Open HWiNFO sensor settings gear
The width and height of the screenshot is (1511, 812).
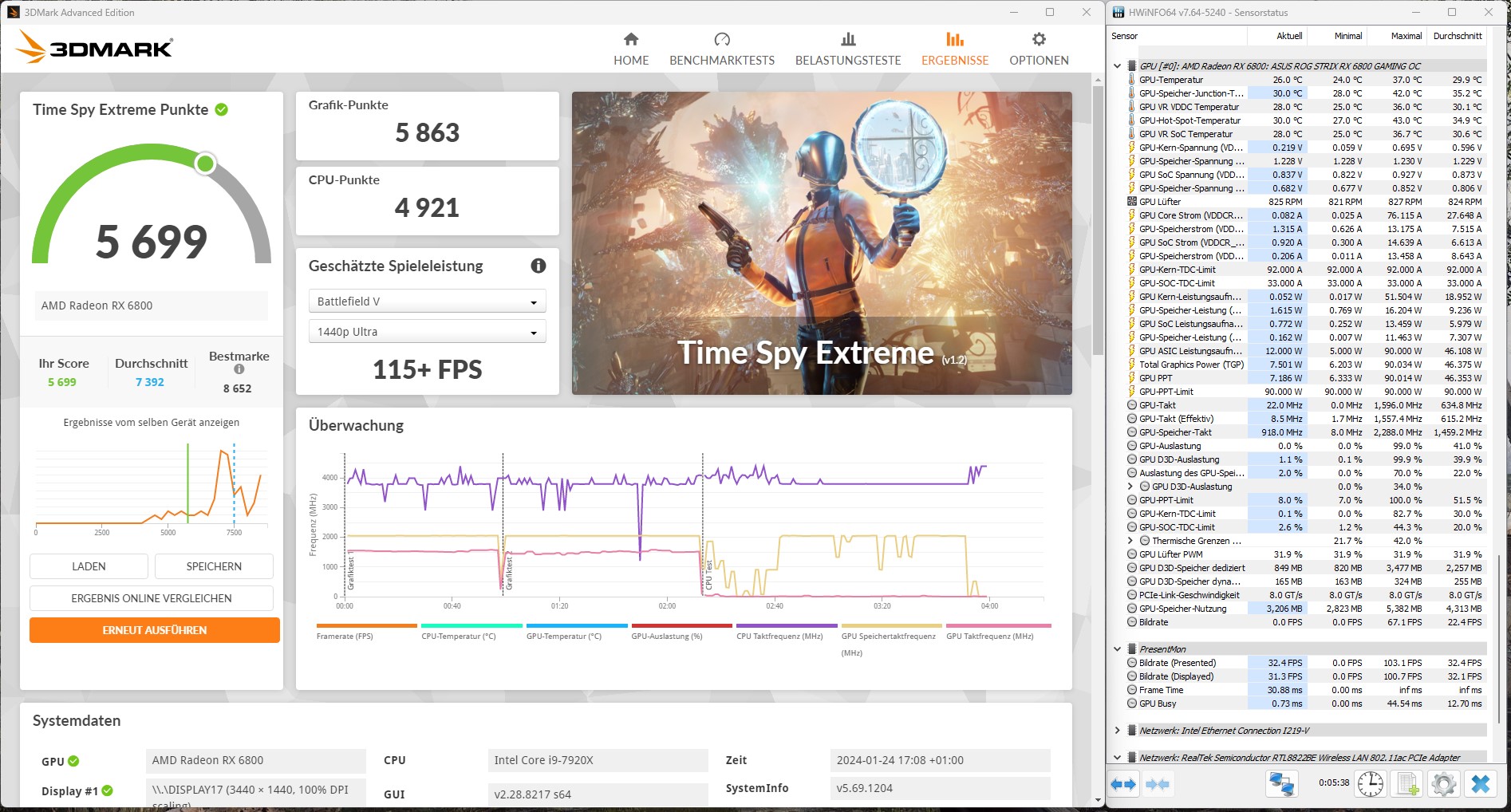click(x=1443, y=784)
